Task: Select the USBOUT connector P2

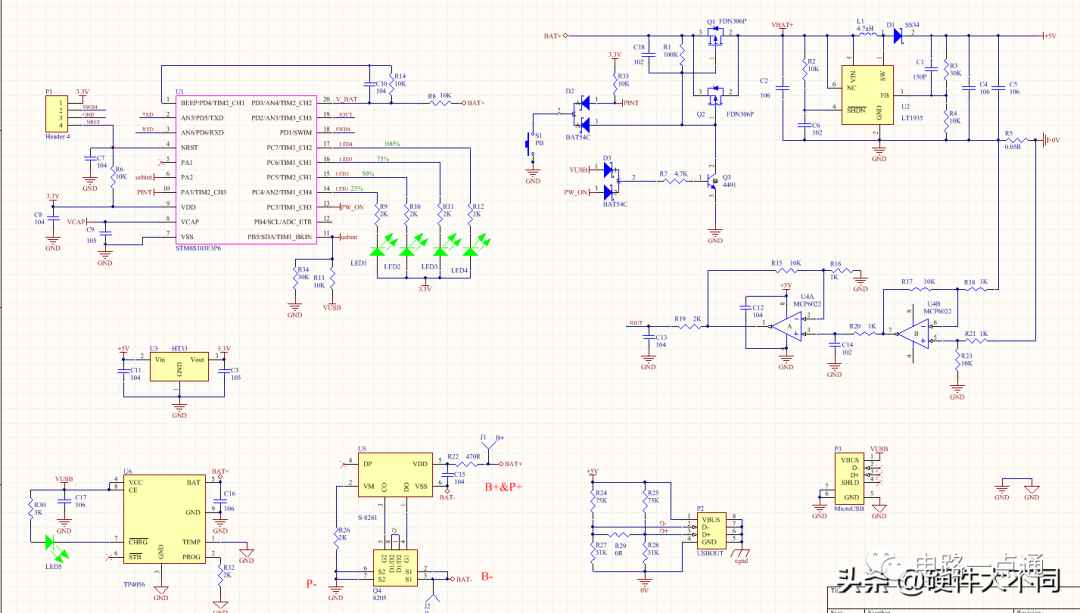Action: coord(709,530)
